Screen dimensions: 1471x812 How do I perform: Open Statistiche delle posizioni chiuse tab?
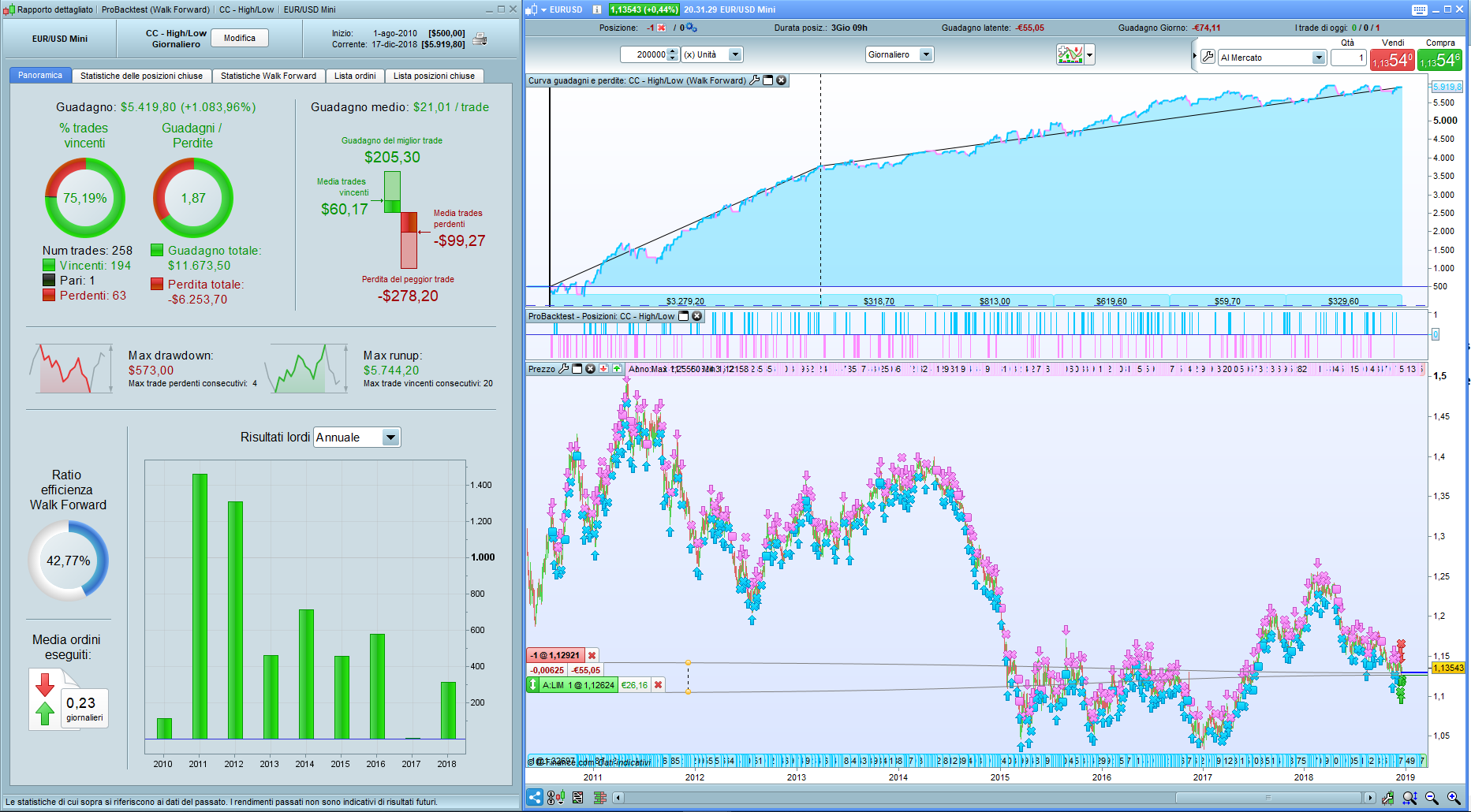141,76
